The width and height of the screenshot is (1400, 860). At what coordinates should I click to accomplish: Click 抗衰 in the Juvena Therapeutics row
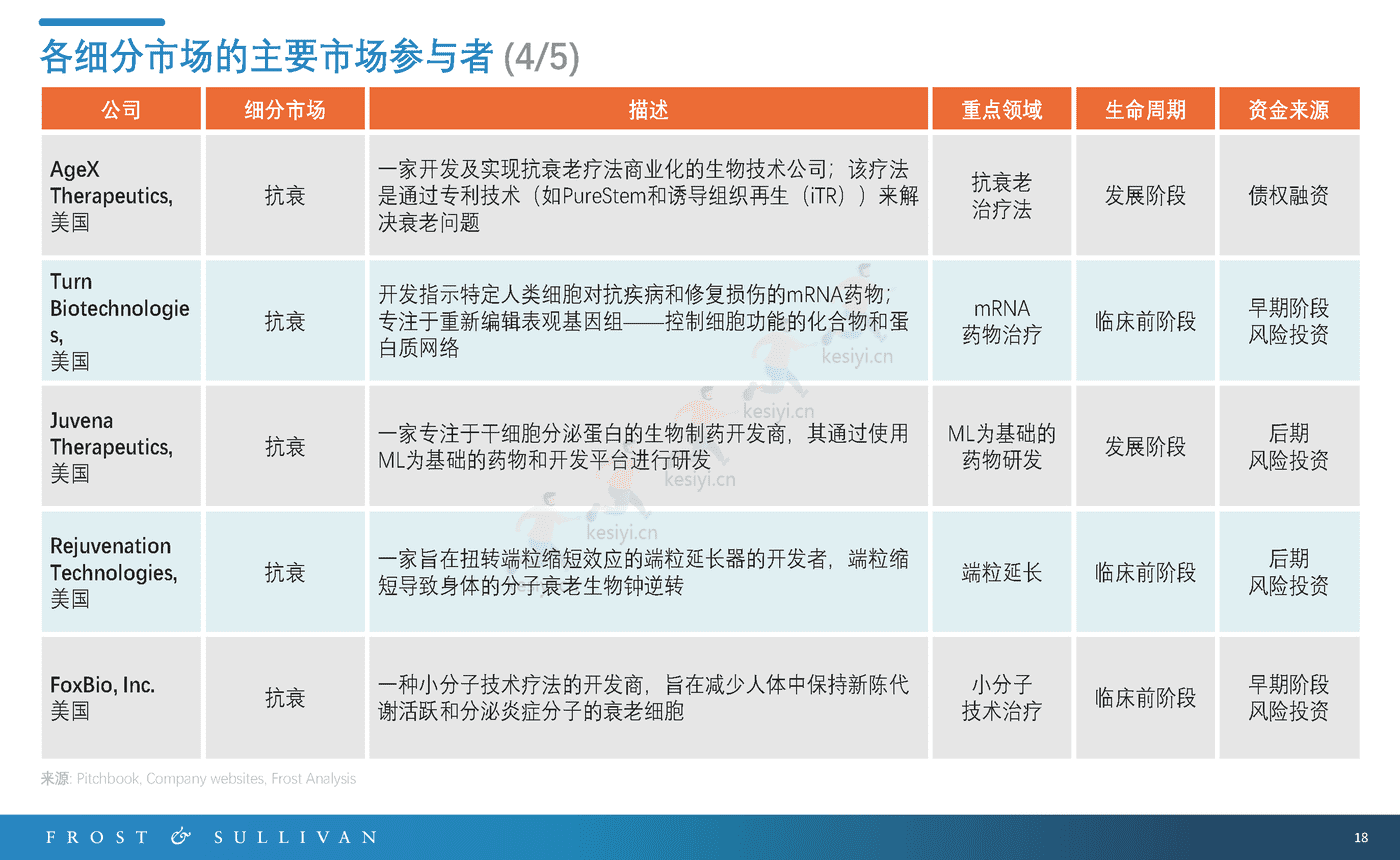coord(285,446)
